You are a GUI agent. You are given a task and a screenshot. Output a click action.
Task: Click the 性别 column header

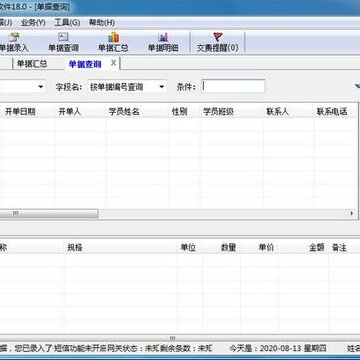[x=179, y=112]
